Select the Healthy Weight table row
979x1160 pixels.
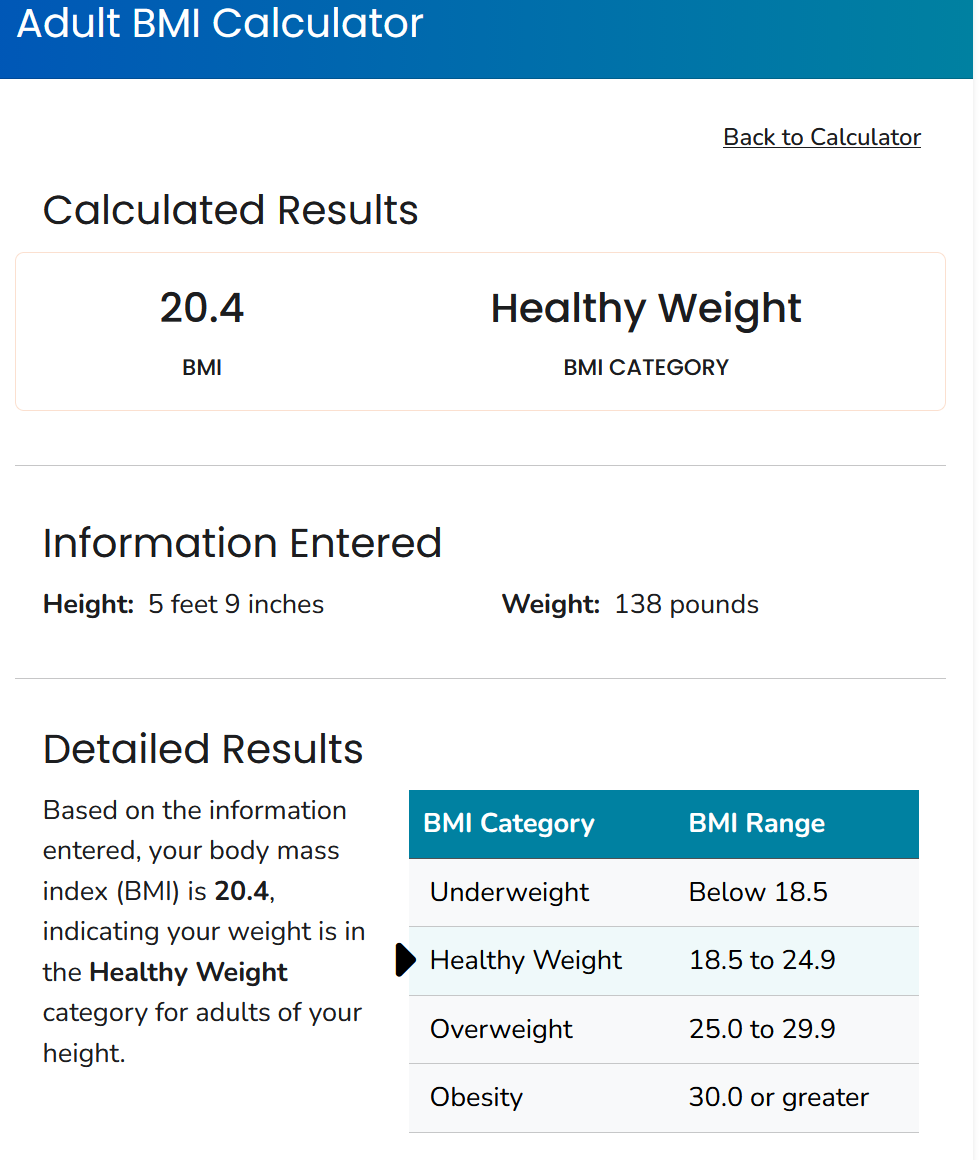coord(664,961)
